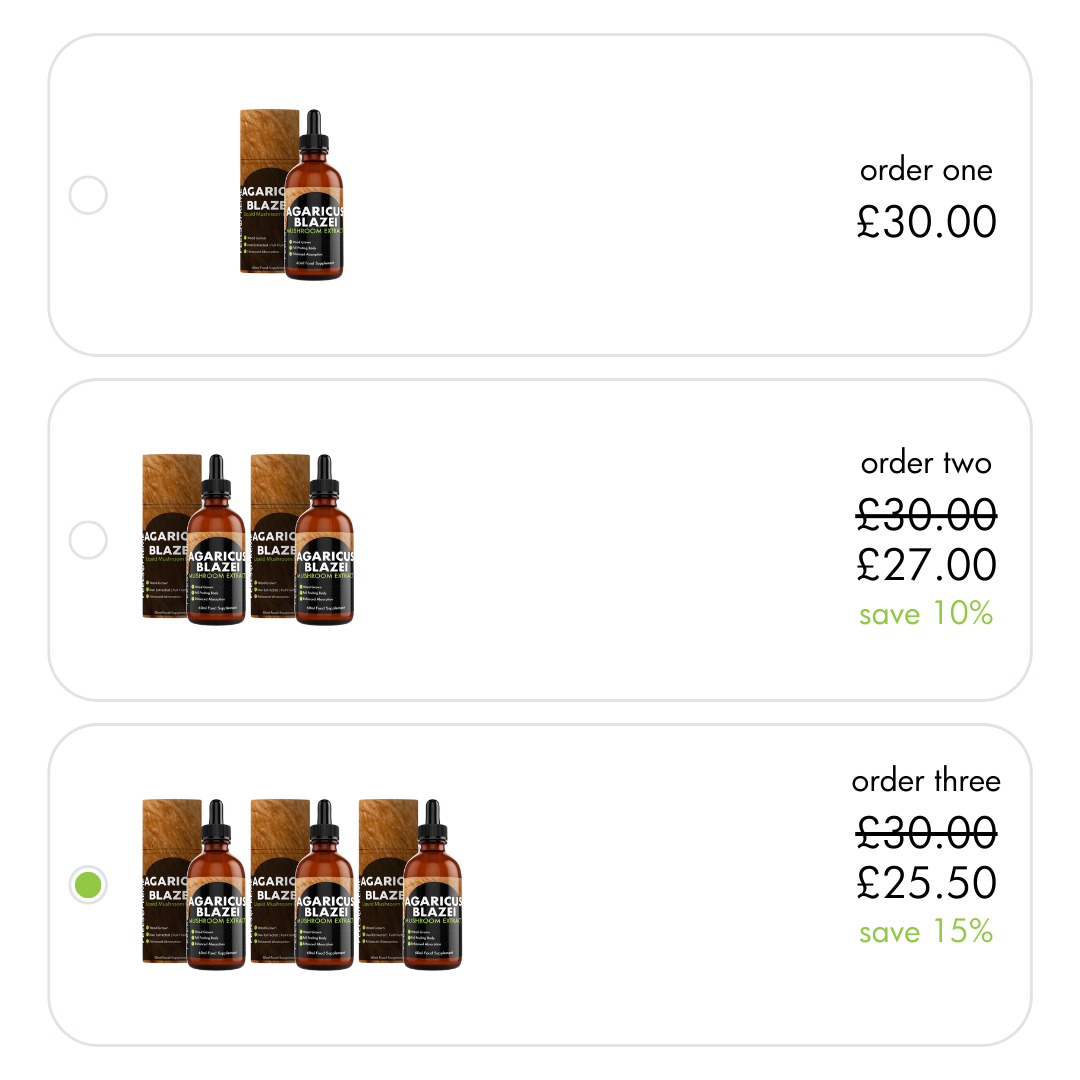Viewport: 1080px width, 1080px height.
Task: Click the order one heading text
Action: point(927,170)
